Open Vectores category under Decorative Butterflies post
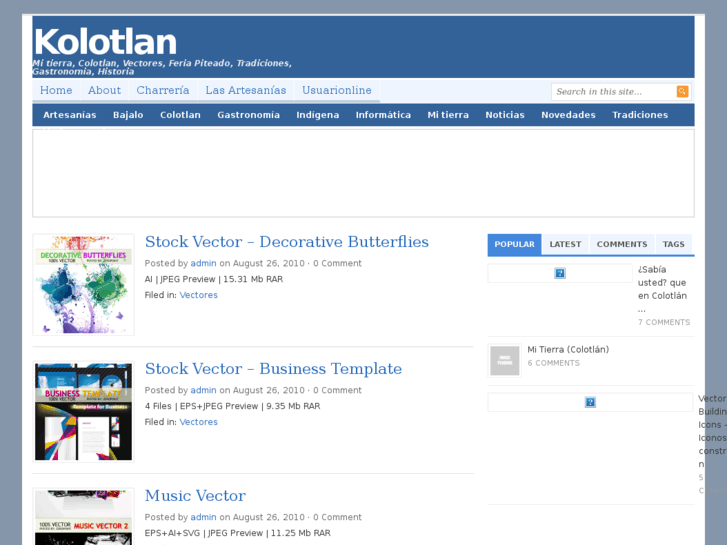The height and width of the screenshot is (545, 727). coord(198,295)
